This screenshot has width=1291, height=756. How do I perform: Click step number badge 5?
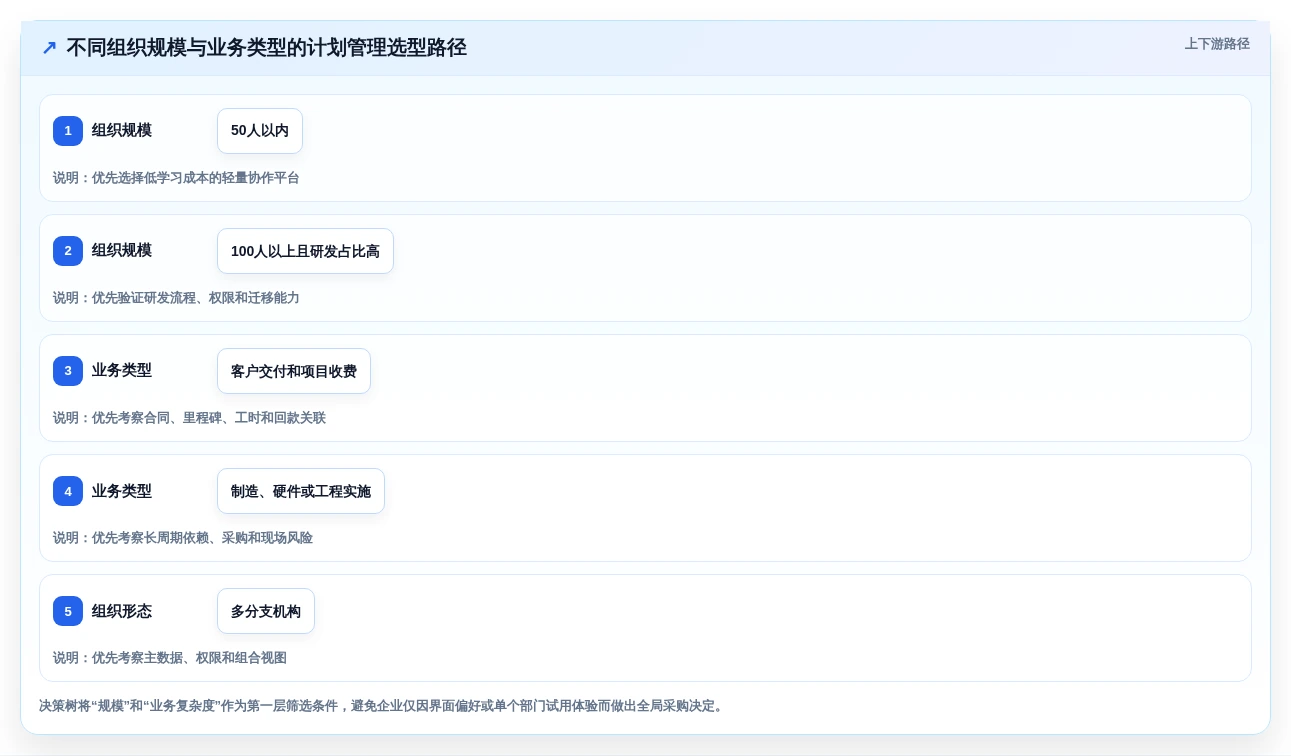(x=68, y=611)
